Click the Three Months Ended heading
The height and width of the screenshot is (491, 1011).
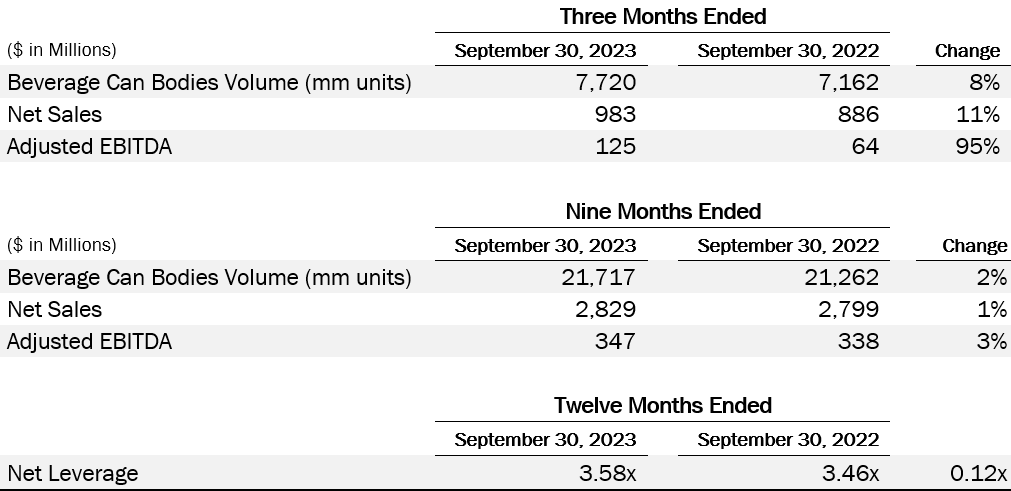click(663, 16)
